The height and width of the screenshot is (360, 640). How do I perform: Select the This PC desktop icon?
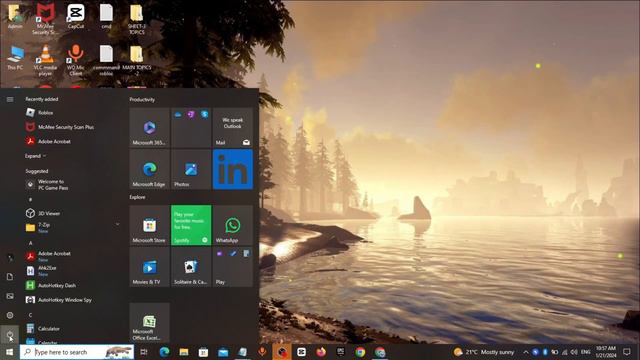coord(15,58)
